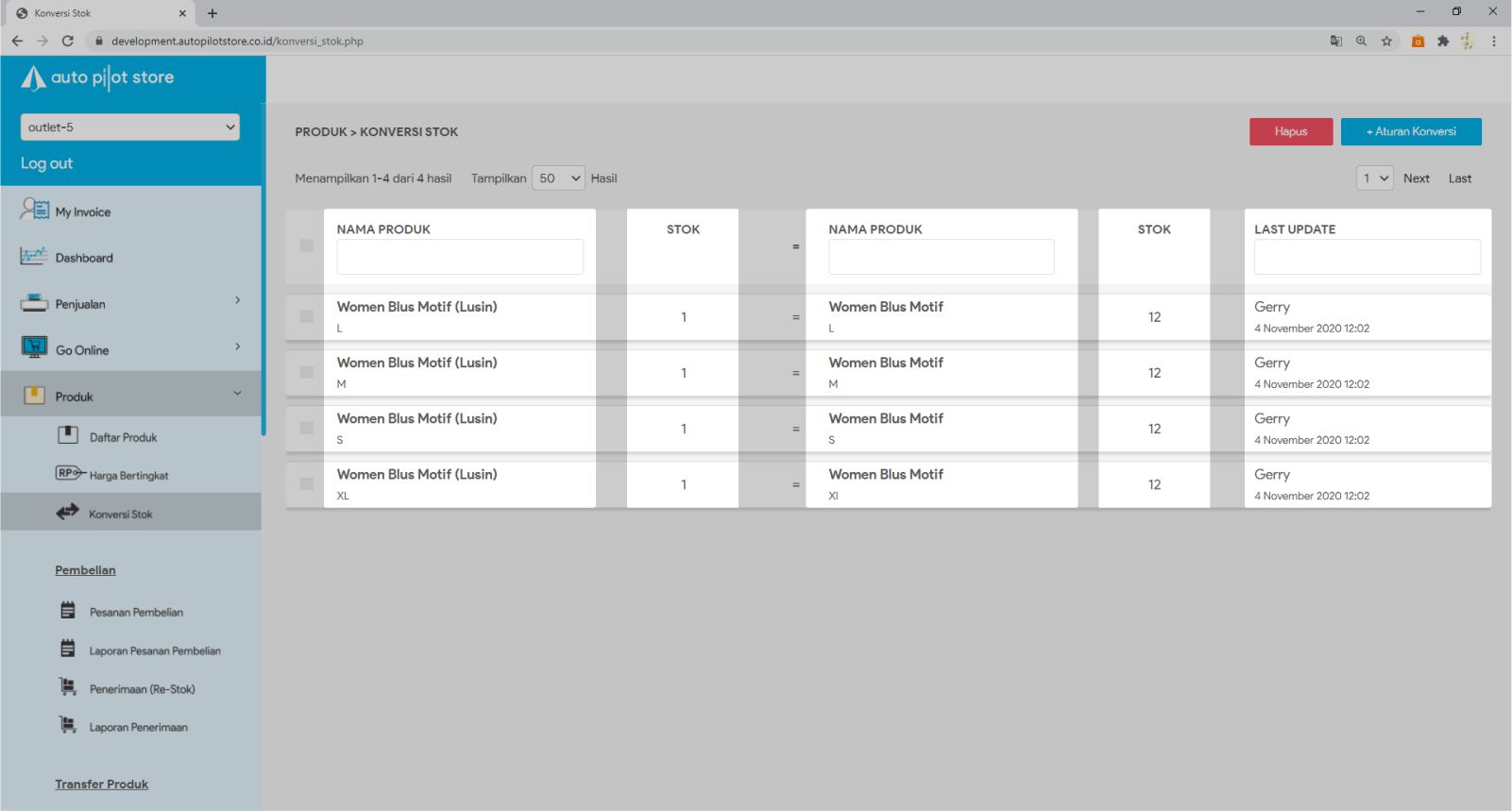This screenshot has height=811, width=1512.
Task: Open the outlet-5 dropdown
Action: pyautogui.click(x=129, y=127)
